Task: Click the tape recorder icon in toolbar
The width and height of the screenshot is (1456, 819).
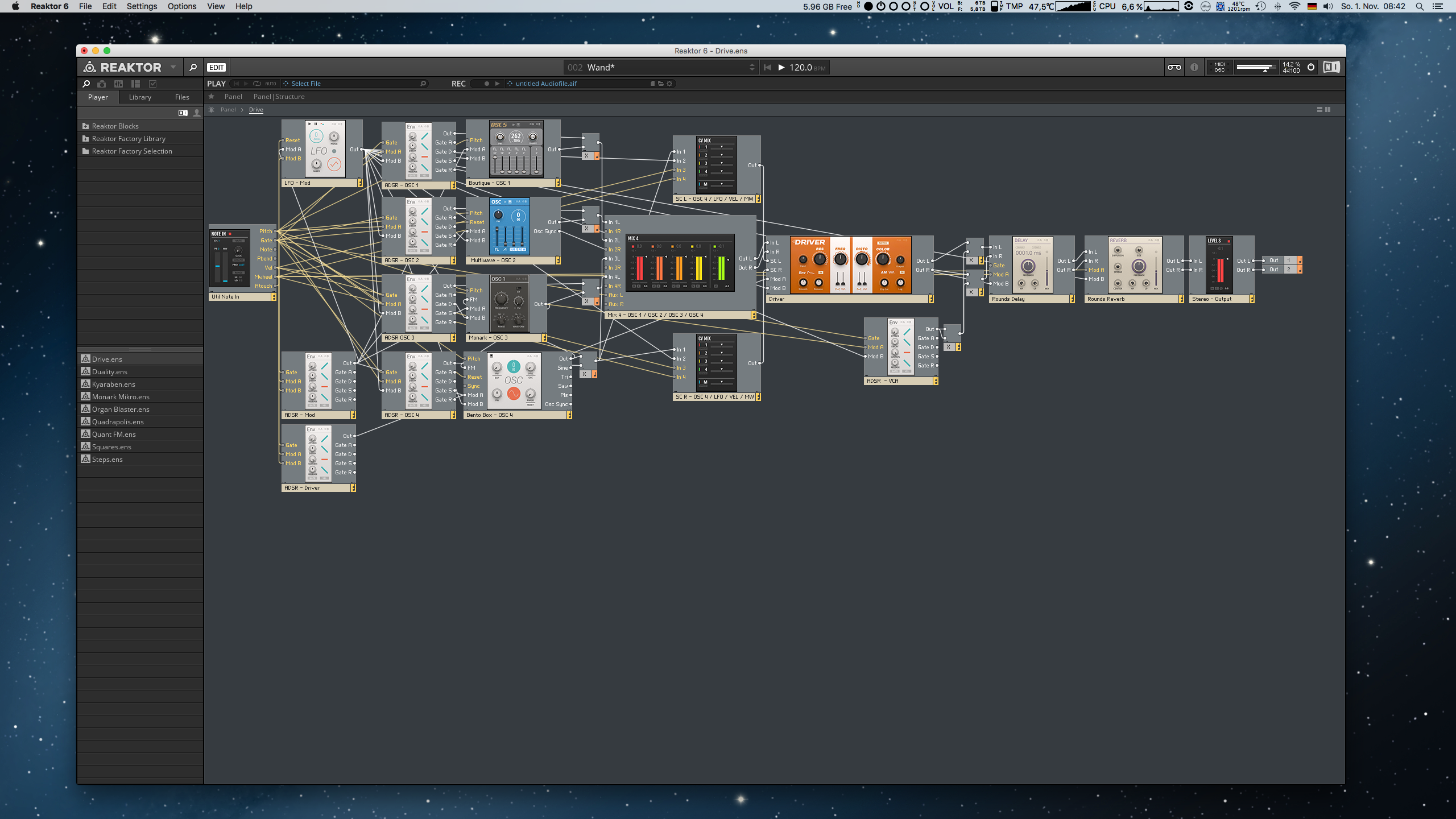Action: 1174,67
